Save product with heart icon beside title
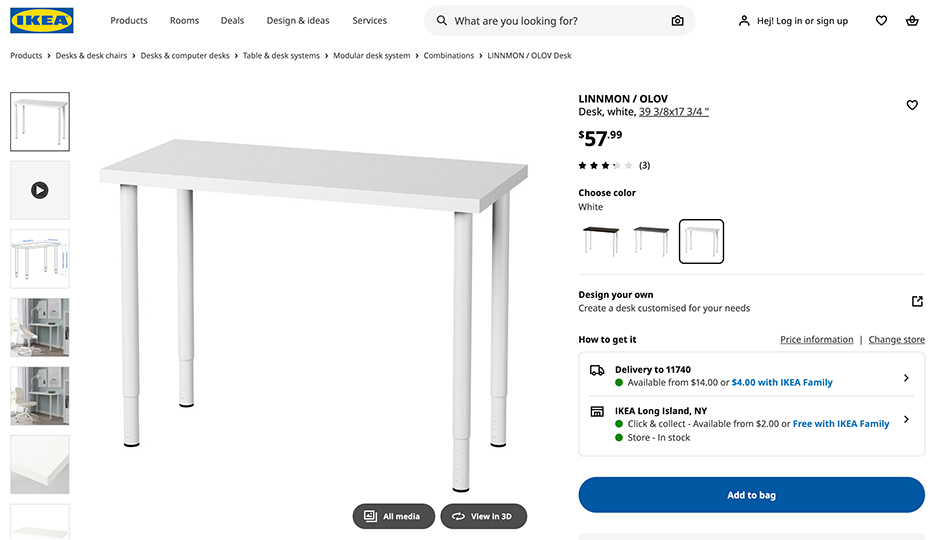This screenshot has height=540, width=936. (x=912, y=105)
